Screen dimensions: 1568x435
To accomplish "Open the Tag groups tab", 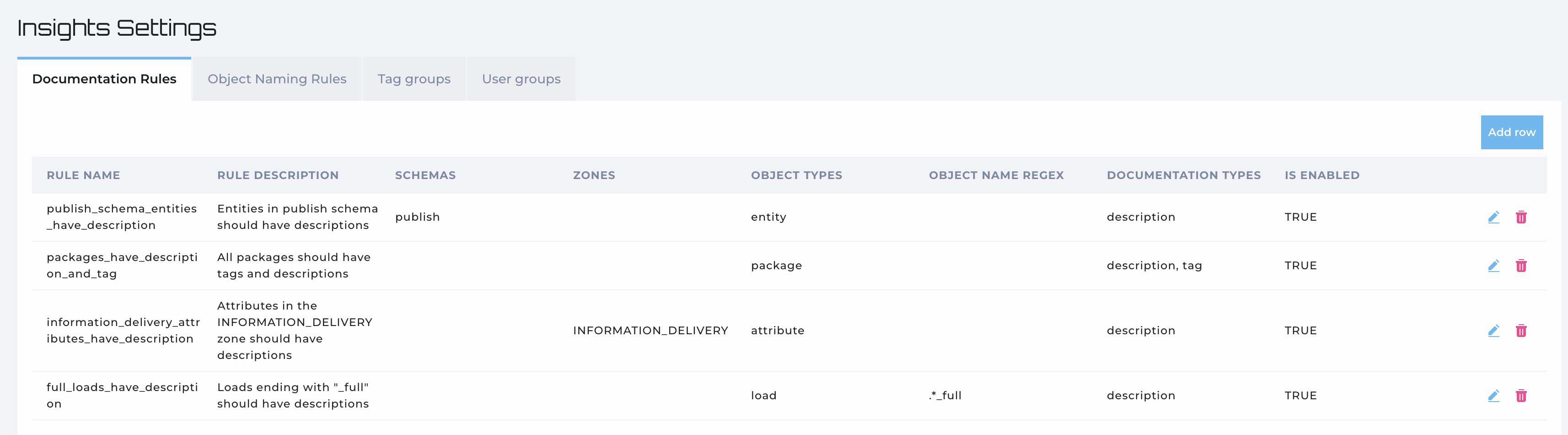I will point(413,79).
